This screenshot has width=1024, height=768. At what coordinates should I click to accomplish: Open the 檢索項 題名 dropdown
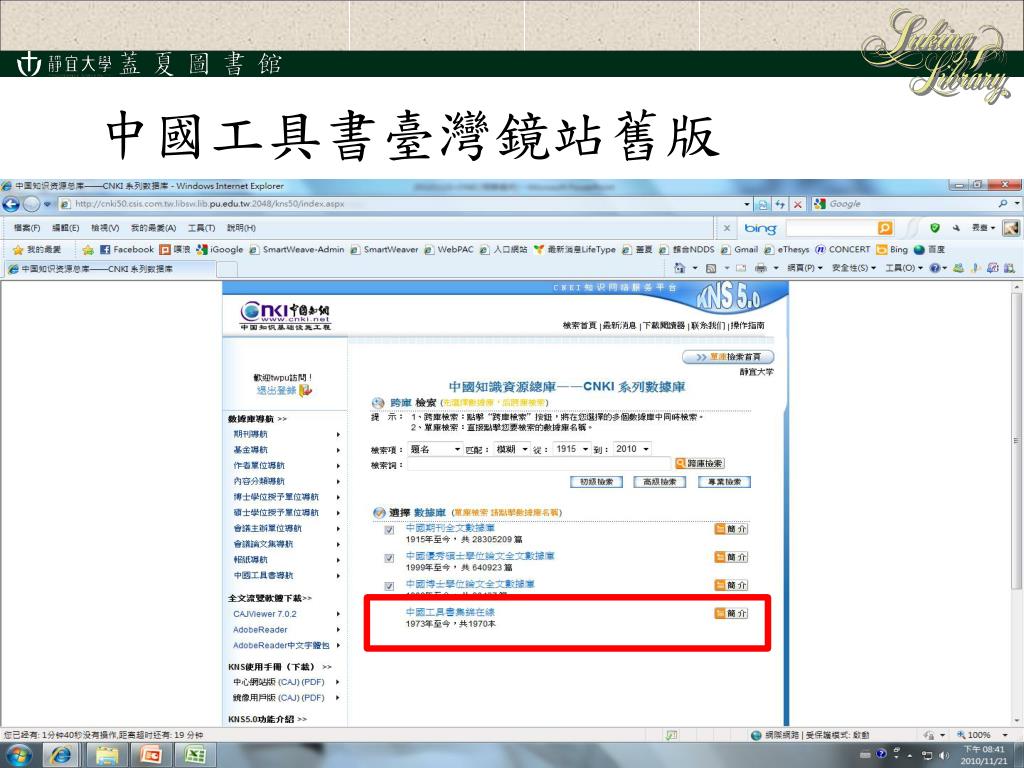point(435,449)
